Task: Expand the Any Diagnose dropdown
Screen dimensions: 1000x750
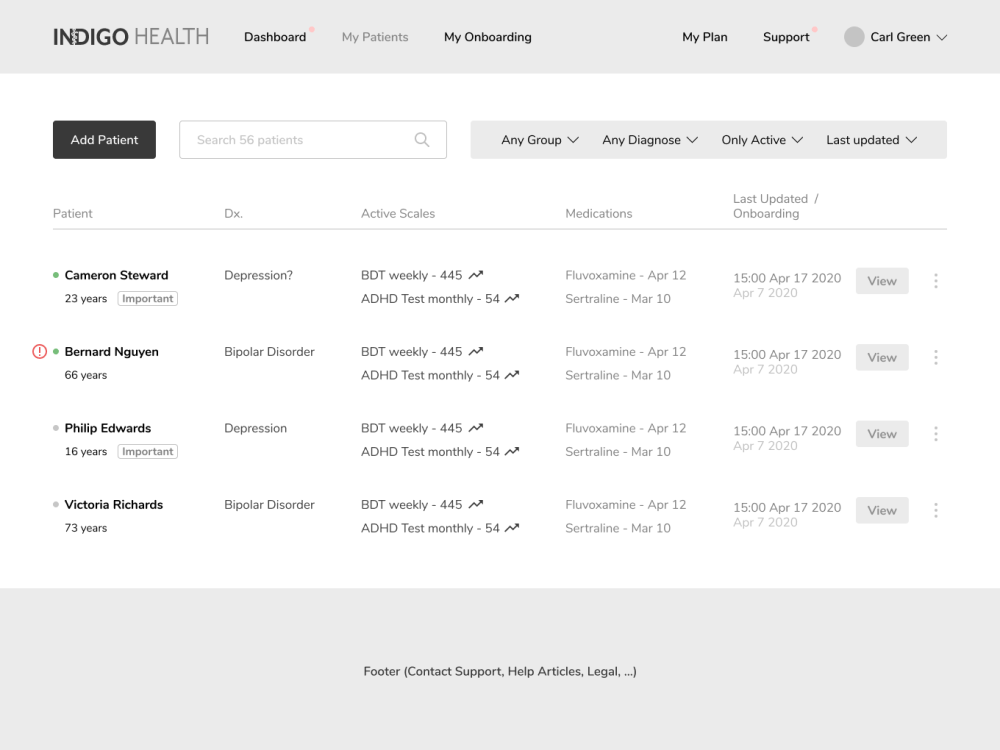Action: click(650, 139)
